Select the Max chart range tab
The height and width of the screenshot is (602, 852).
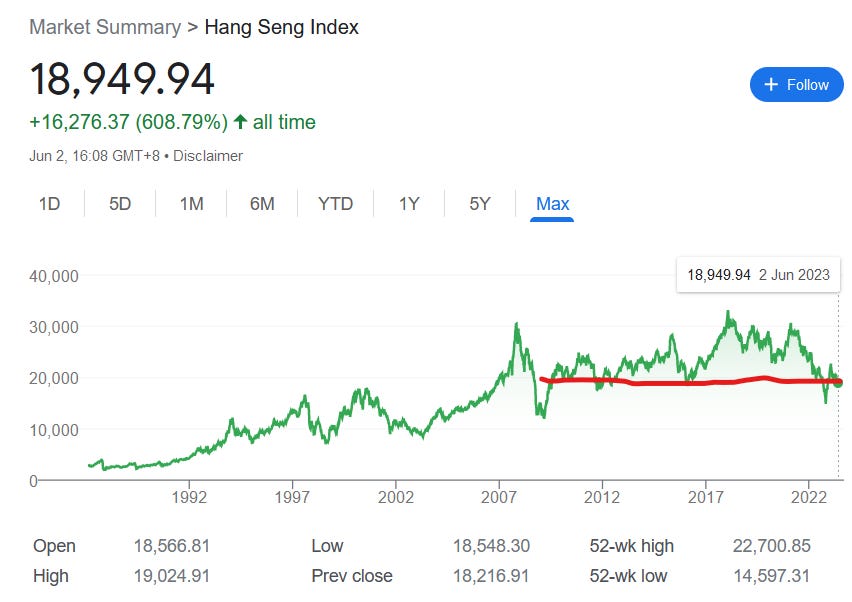(552, 204)
